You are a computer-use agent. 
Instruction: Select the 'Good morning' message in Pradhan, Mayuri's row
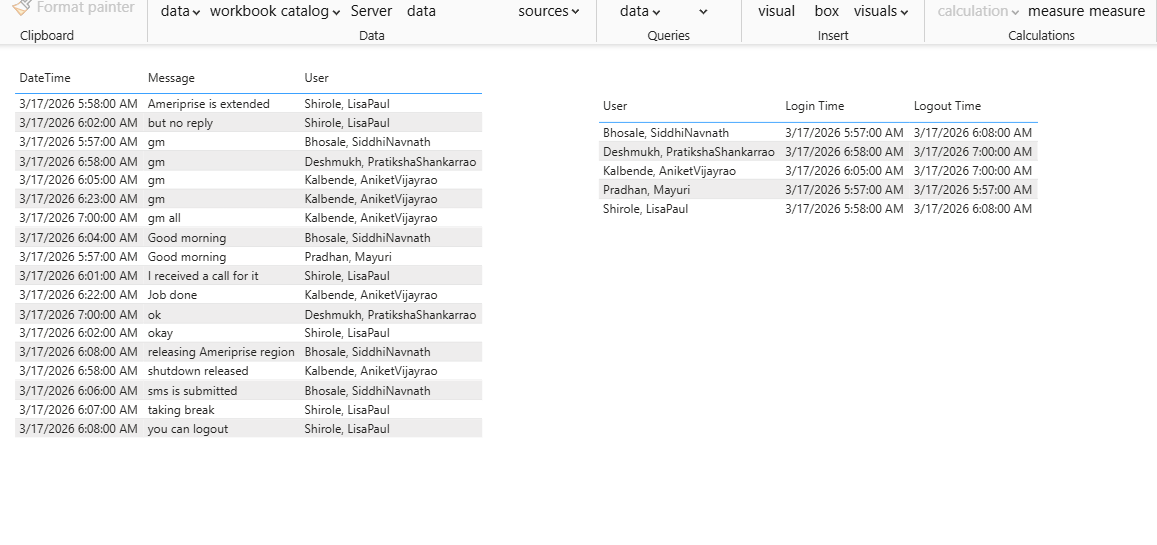(187, 257)
